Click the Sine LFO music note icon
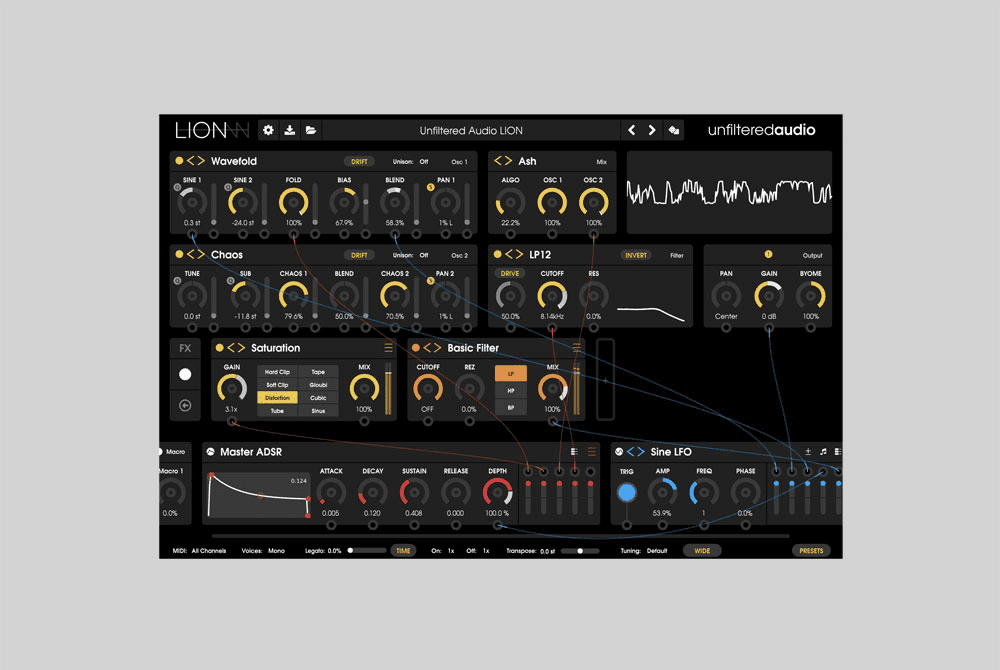1000x670 pixels. pos(823,451)
